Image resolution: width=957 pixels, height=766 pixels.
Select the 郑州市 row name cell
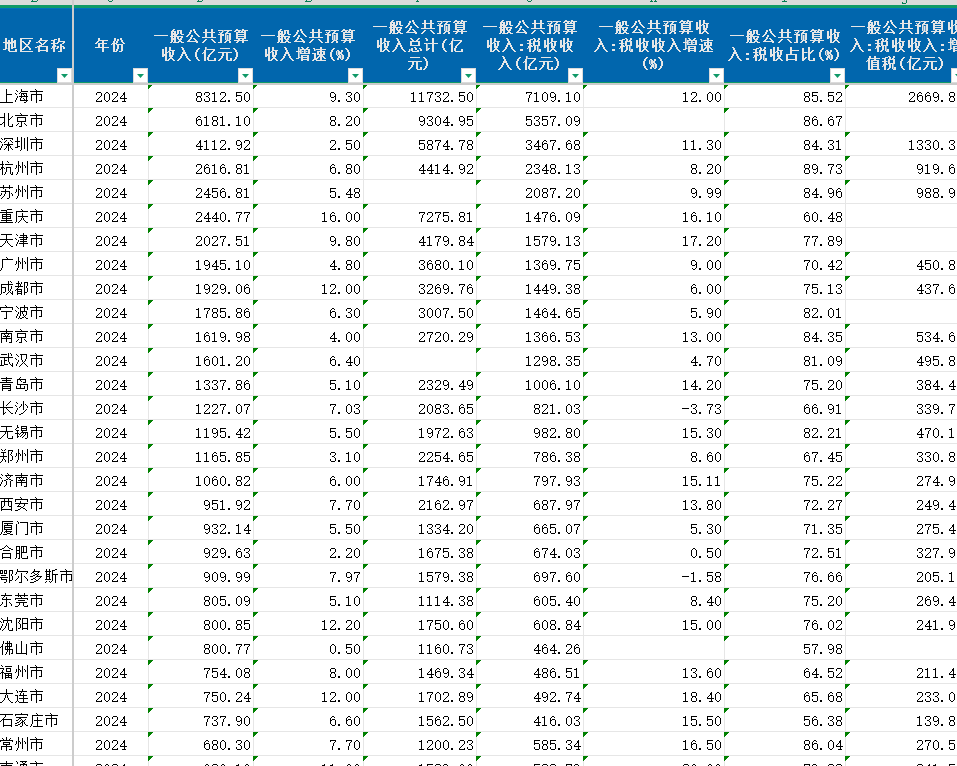point(36,457)
